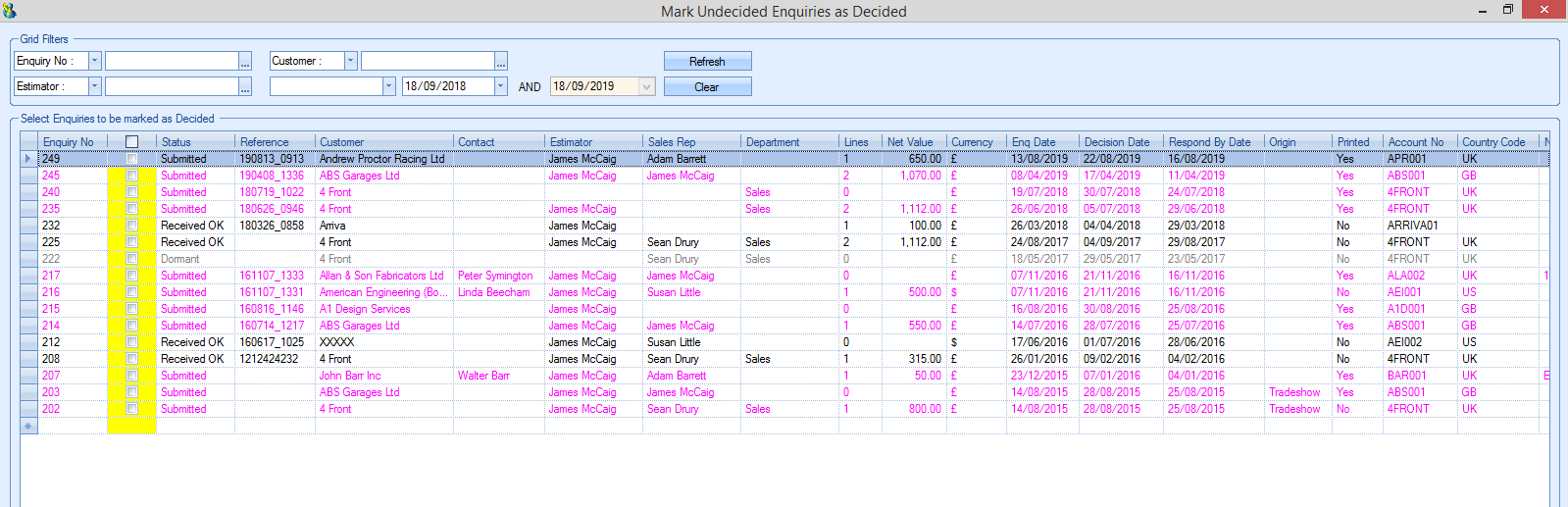The image size is (1568, 507).
Task: Click the application icon in the title bar
Action: pos(10,11)
